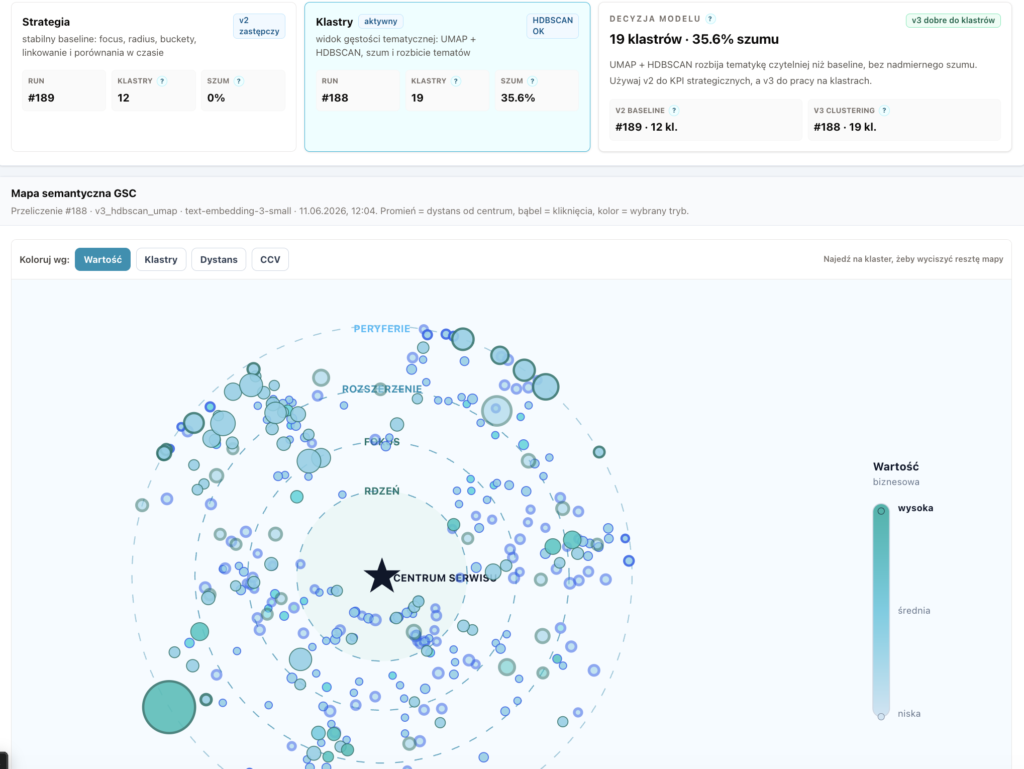1024x769 pixels.
Task: Click the Wartość legend title
Action: pos(896,466)
